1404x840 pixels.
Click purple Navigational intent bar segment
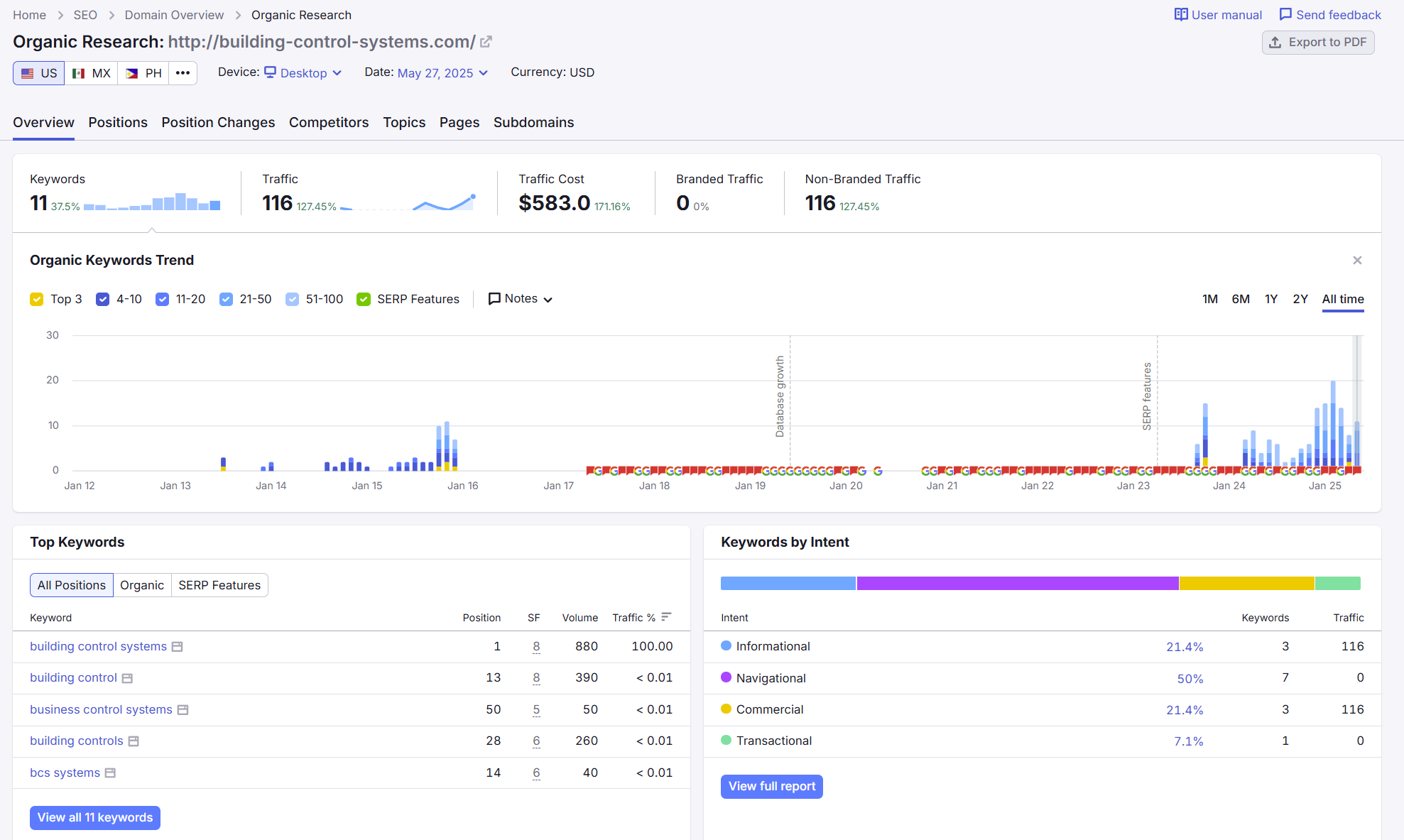pos(1017,584)
